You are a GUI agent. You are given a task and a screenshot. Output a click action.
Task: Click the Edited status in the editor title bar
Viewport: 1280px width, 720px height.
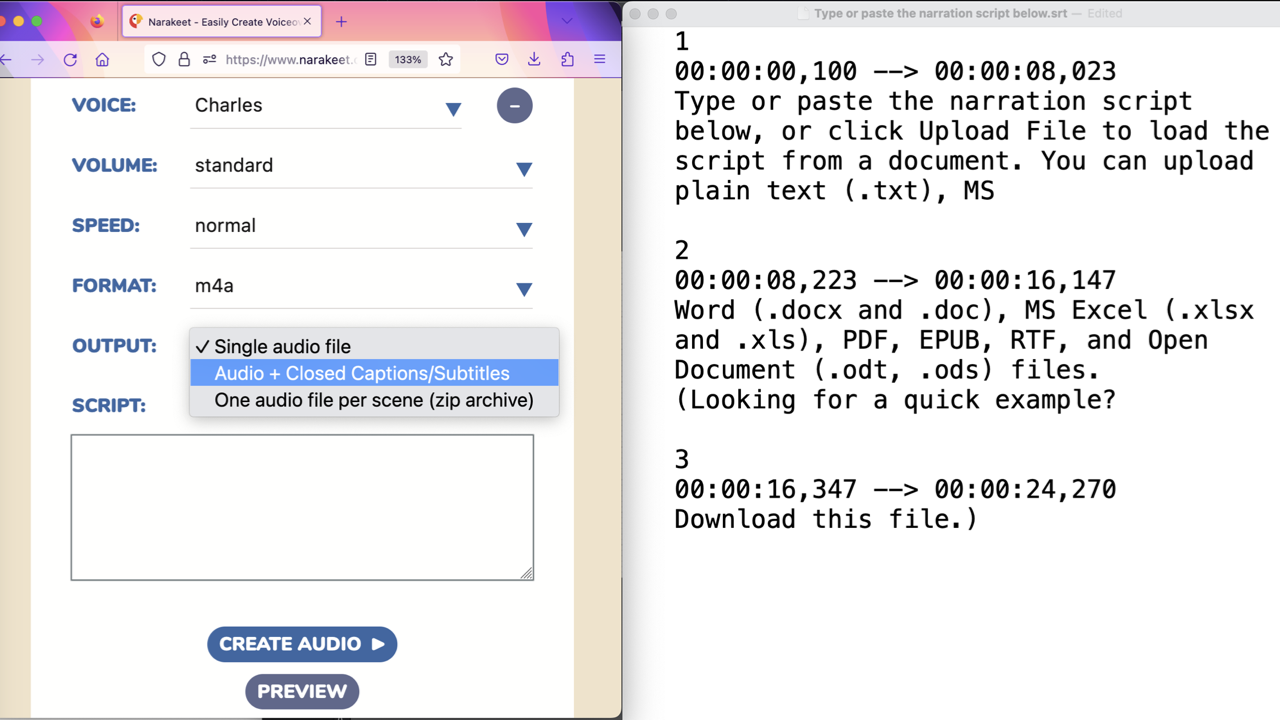(x=1103, y=13)
